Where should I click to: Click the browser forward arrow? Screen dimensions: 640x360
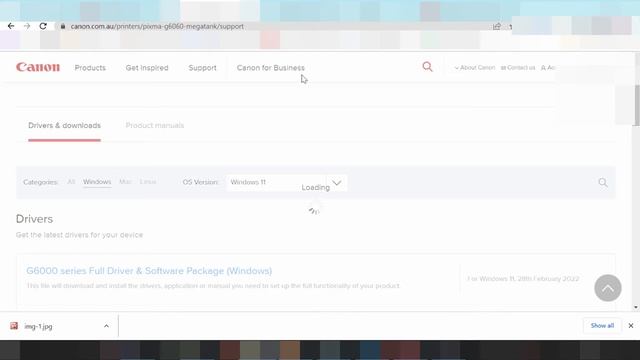(x=27, y=26)
